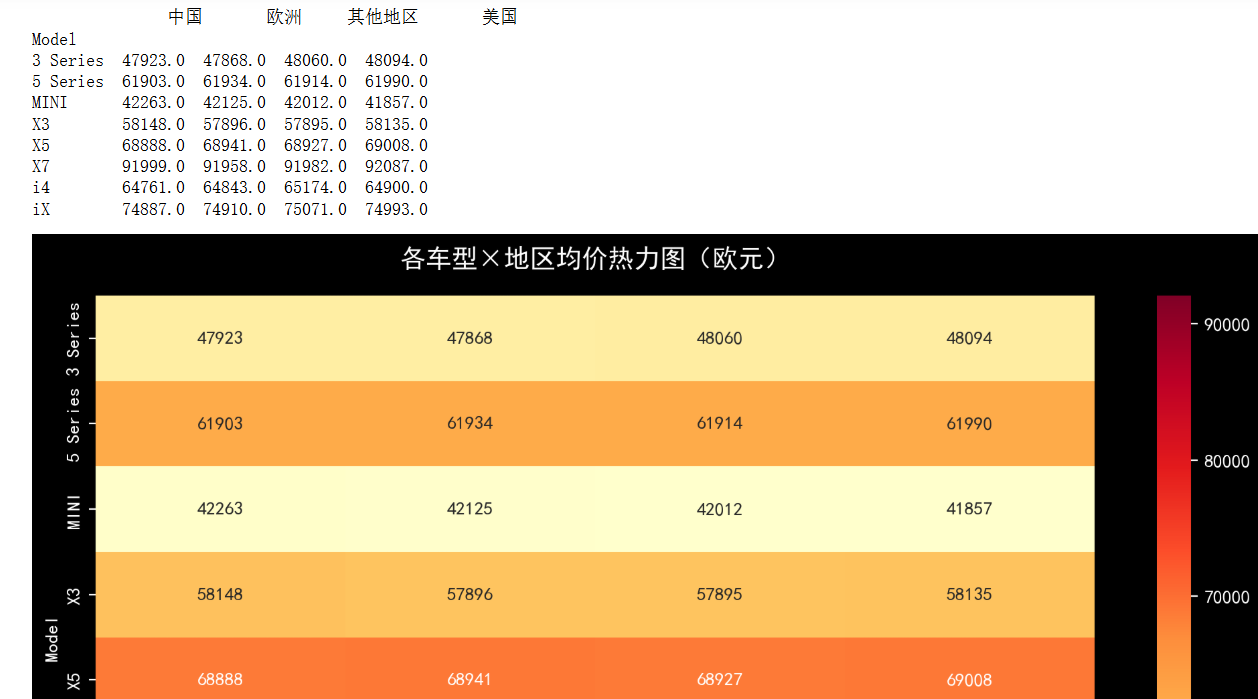Select the pale yellow 42012 heatmap cell

pos(719,509)
